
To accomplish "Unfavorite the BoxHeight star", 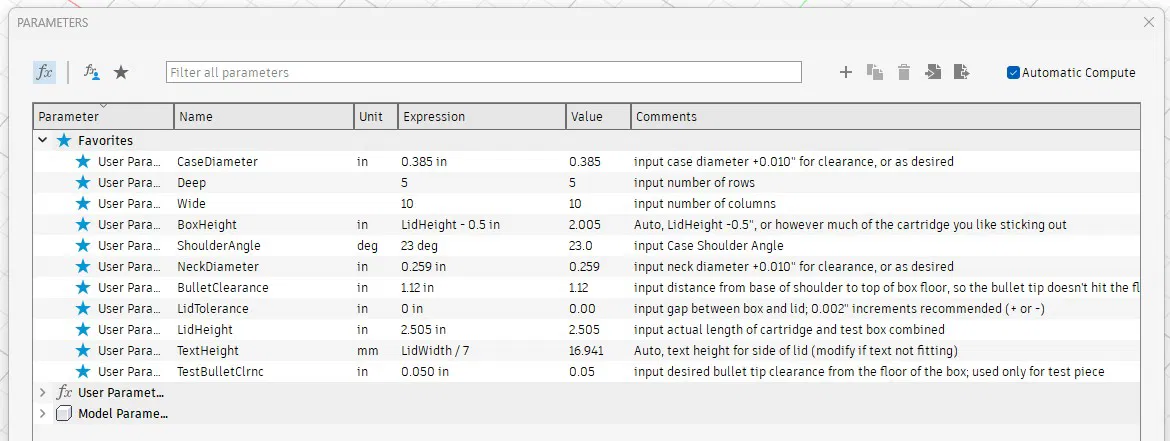I will (x=83, y=225).
